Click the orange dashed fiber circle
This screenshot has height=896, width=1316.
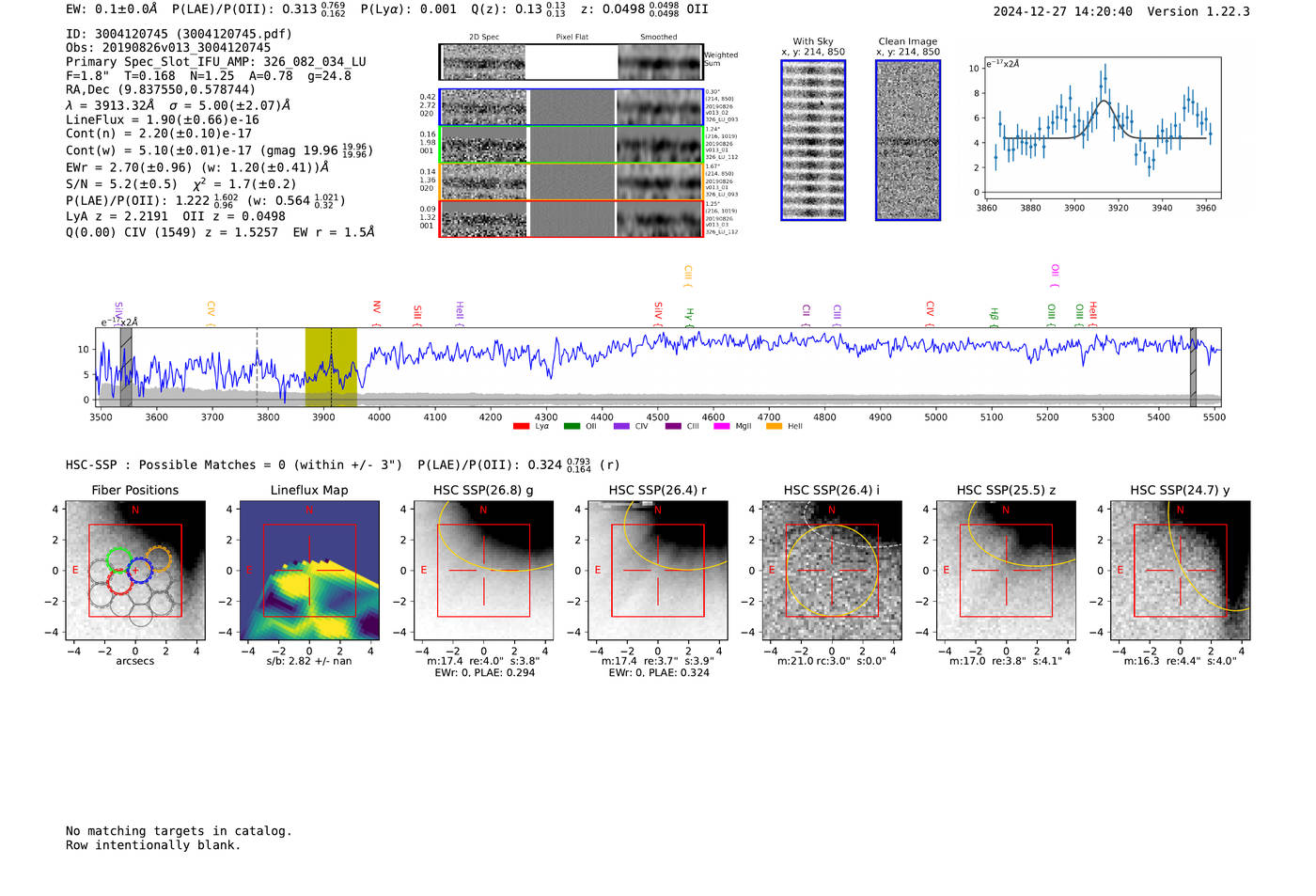coord(160,559)
